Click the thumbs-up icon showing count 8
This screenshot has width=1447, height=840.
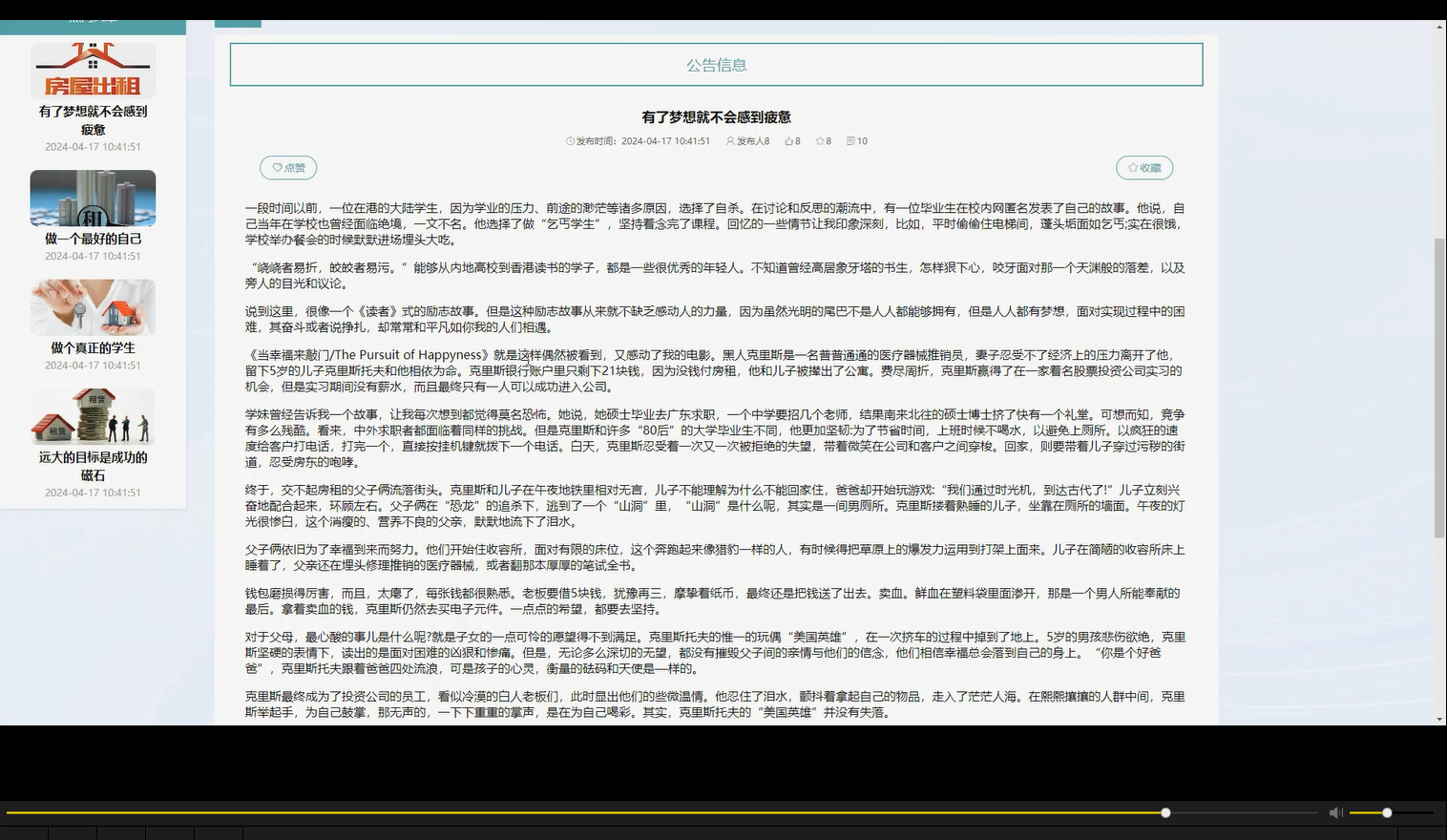coord(786,140)
